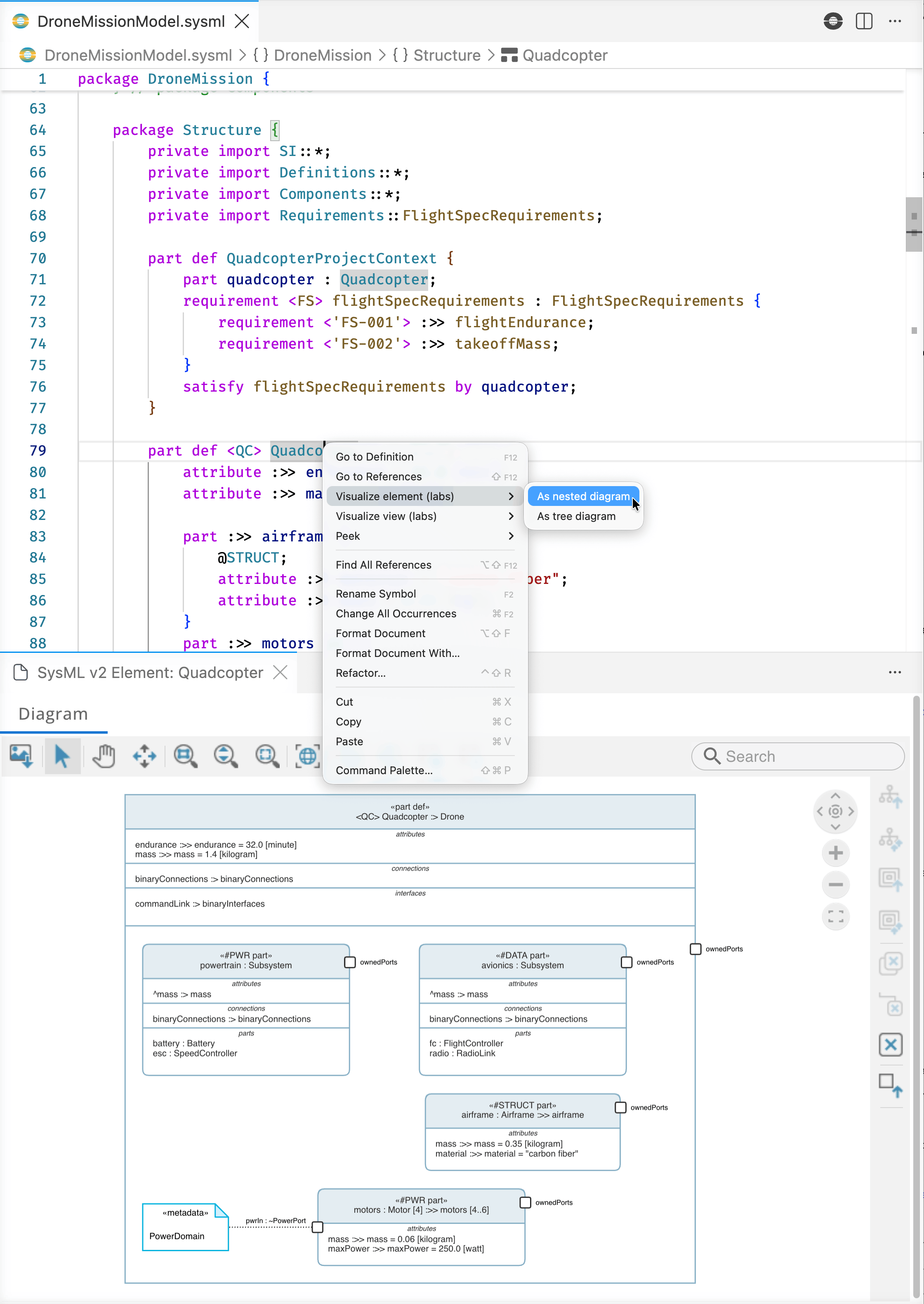This screenshot has width=924, height=1304.
Task: Click the hierarchy tree with diamonds icon
Action: pos(891,839)
